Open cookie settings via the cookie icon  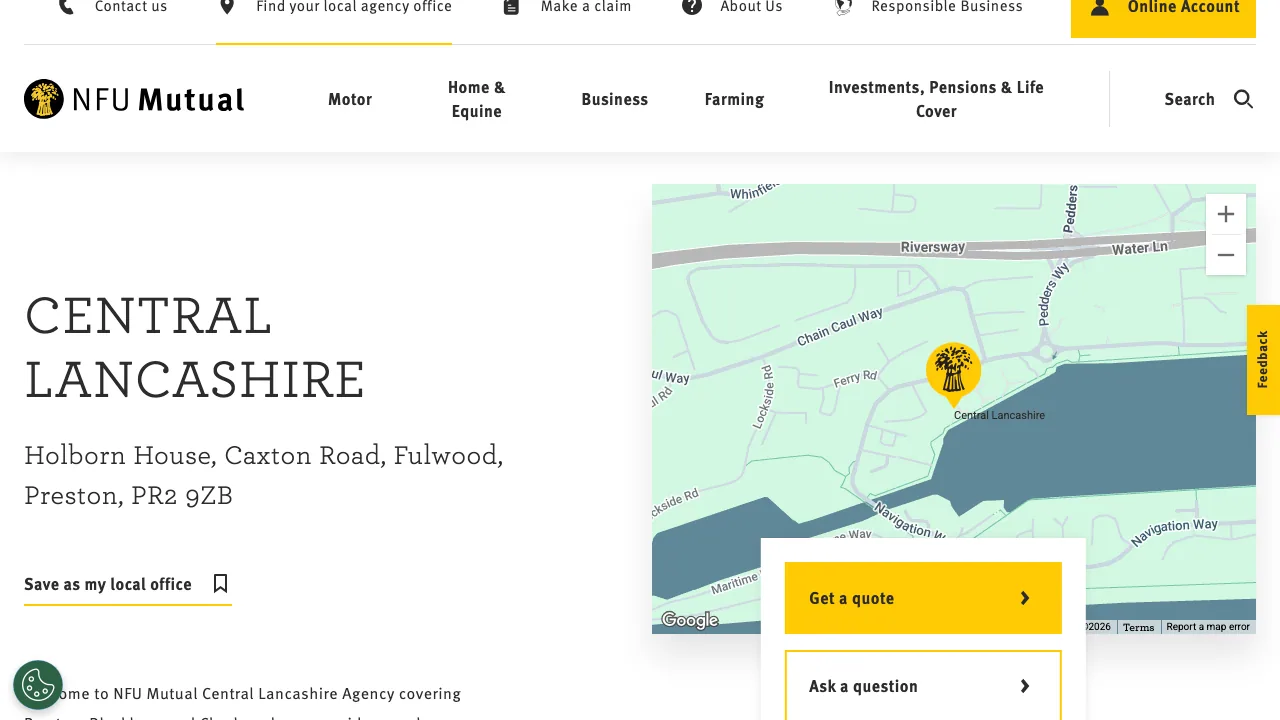pos(37,684)
